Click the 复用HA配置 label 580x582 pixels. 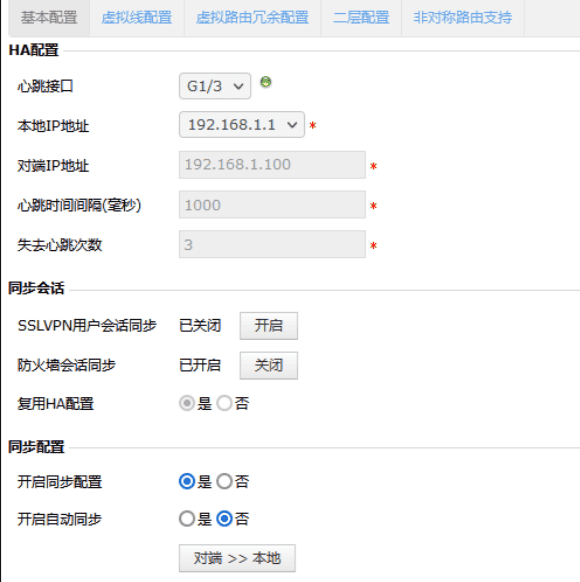click(x=55, y=404)
